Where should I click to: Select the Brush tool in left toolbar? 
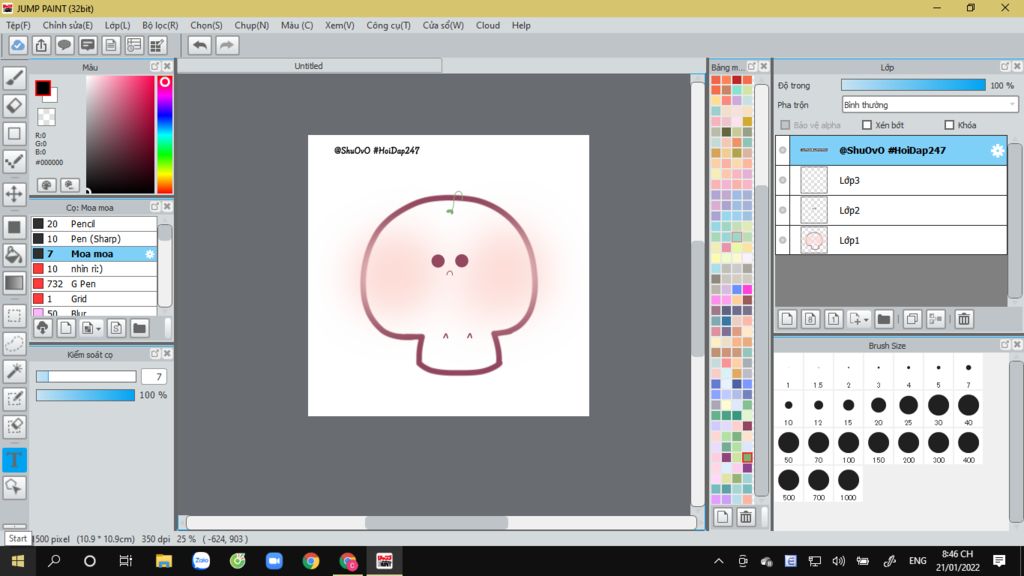[x=14, y=78]
